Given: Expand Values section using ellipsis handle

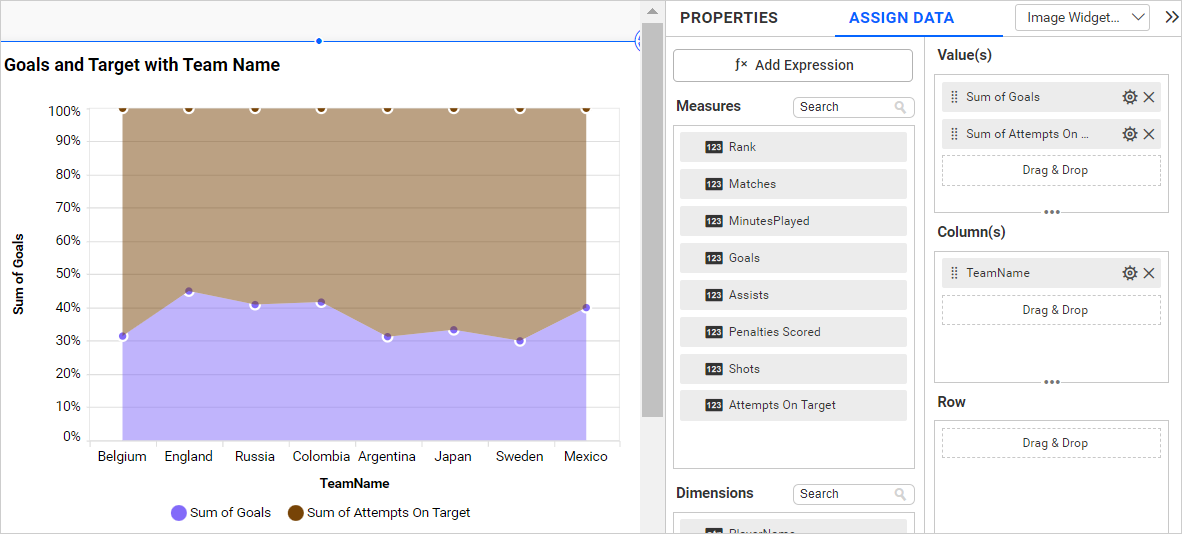Looking at the screenshot, I should (1051, 212).
